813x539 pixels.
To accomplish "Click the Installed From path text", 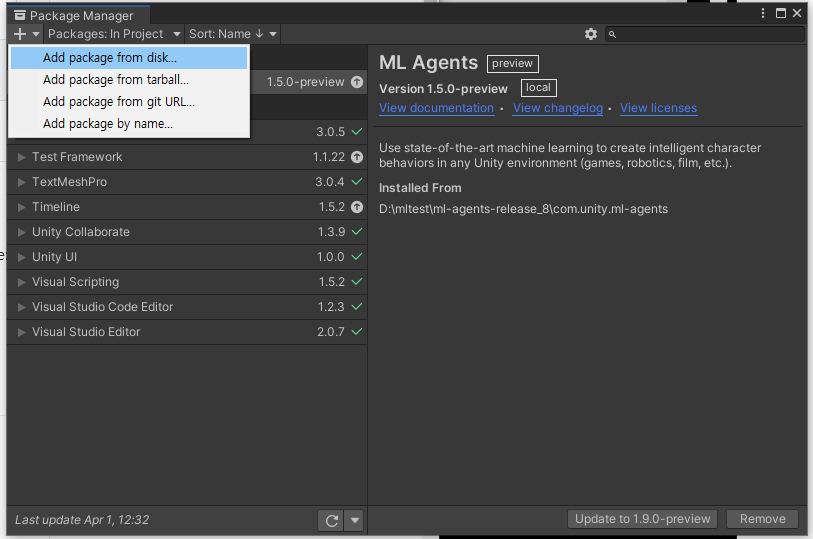I will pyautogui.click(x=523, y=209).
